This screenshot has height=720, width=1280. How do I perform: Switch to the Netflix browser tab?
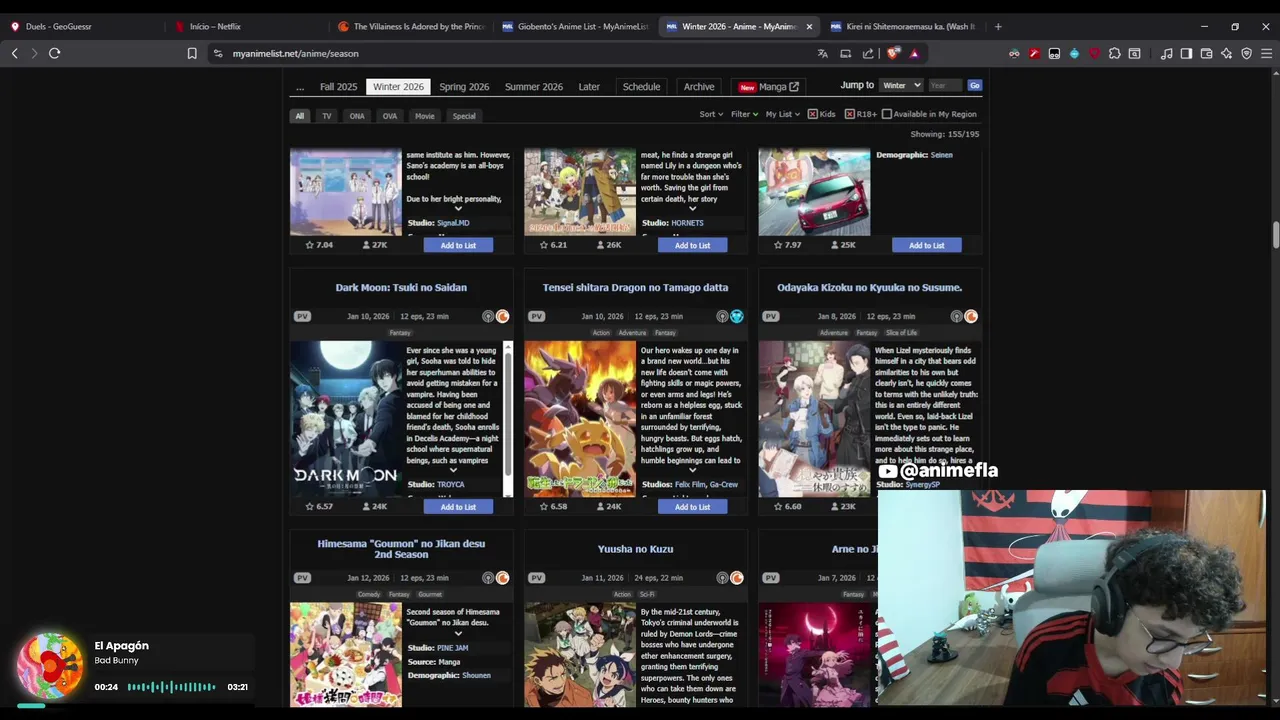[x=214, y=26]
